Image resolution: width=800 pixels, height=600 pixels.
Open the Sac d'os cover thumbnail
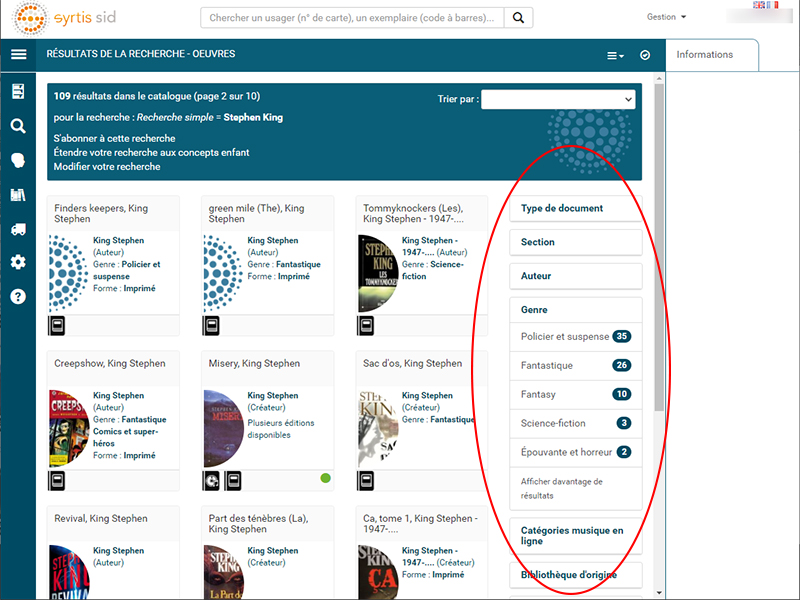pyautogui.click(x=378, y=429)
